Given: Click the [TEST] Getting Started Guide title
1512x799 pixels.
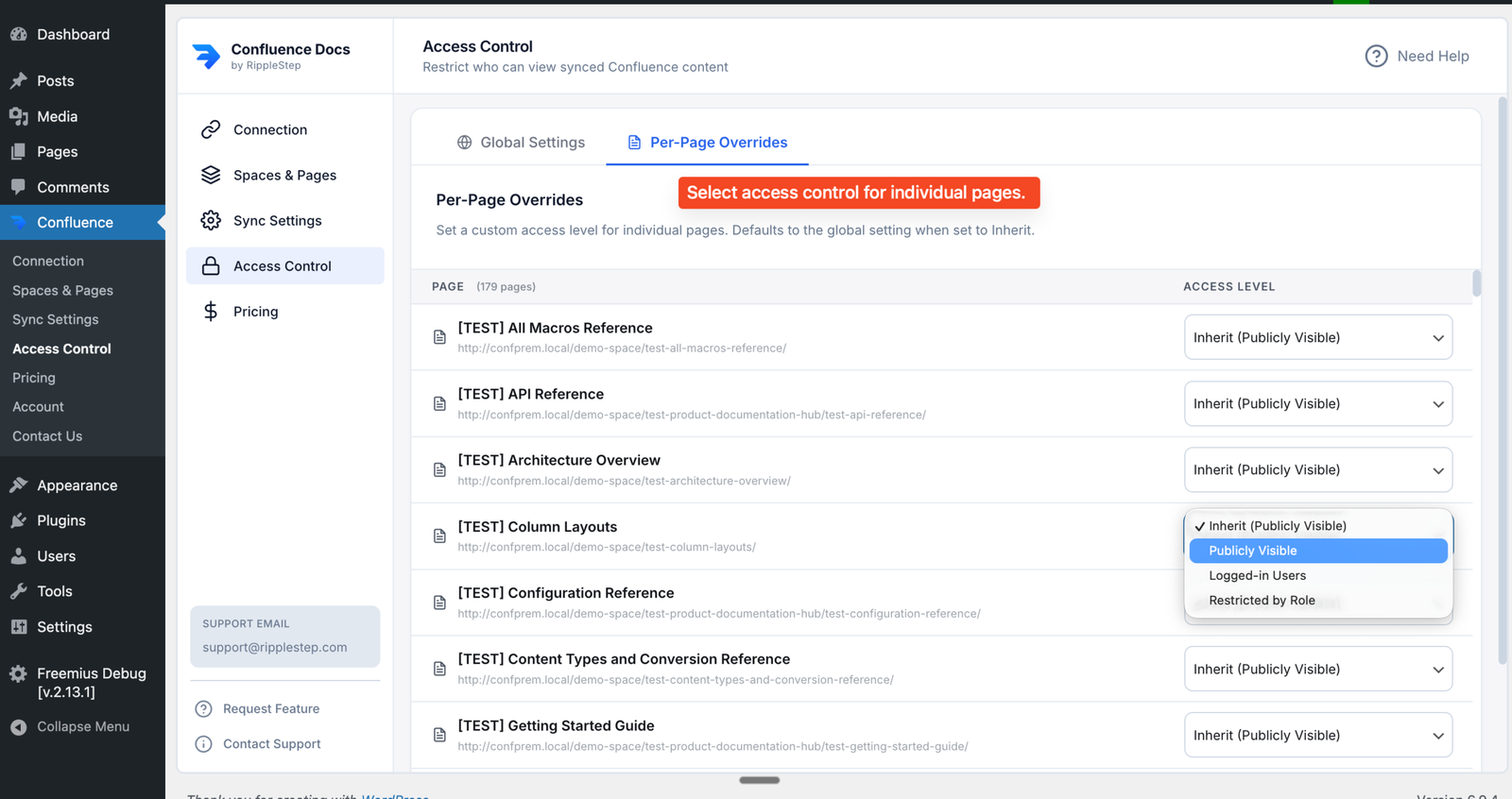Looking at the screenshot, I should point(557,725).
